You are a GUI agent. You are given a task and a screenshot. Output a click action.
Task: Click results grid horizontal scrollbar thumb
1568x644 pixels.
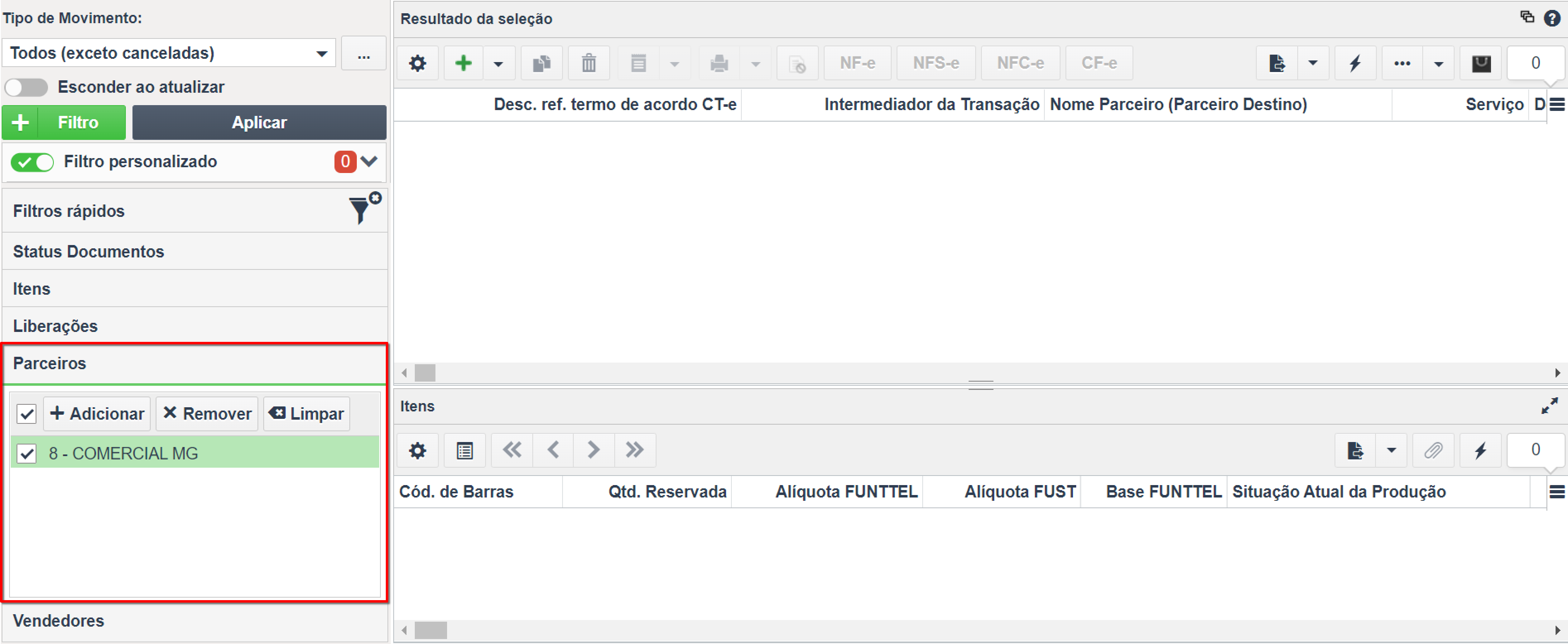[x=425, y=373]
